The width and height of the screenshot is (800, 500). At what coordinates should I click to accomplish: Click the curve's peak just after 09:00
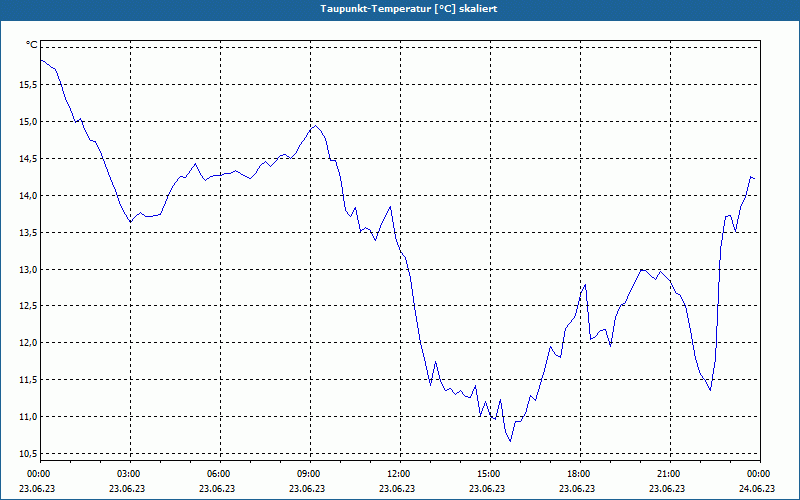316,126
